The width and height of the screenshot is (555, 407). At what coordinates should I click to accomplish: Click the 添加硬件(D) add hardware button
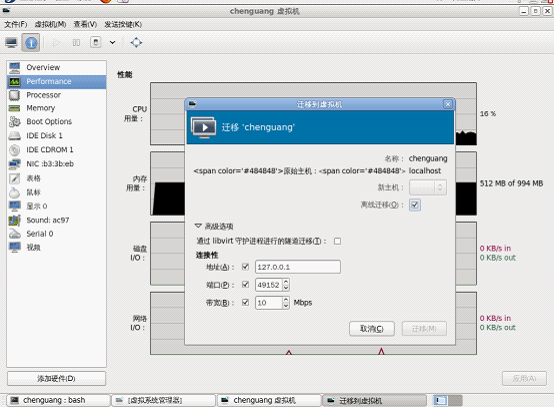coord(56,378)
